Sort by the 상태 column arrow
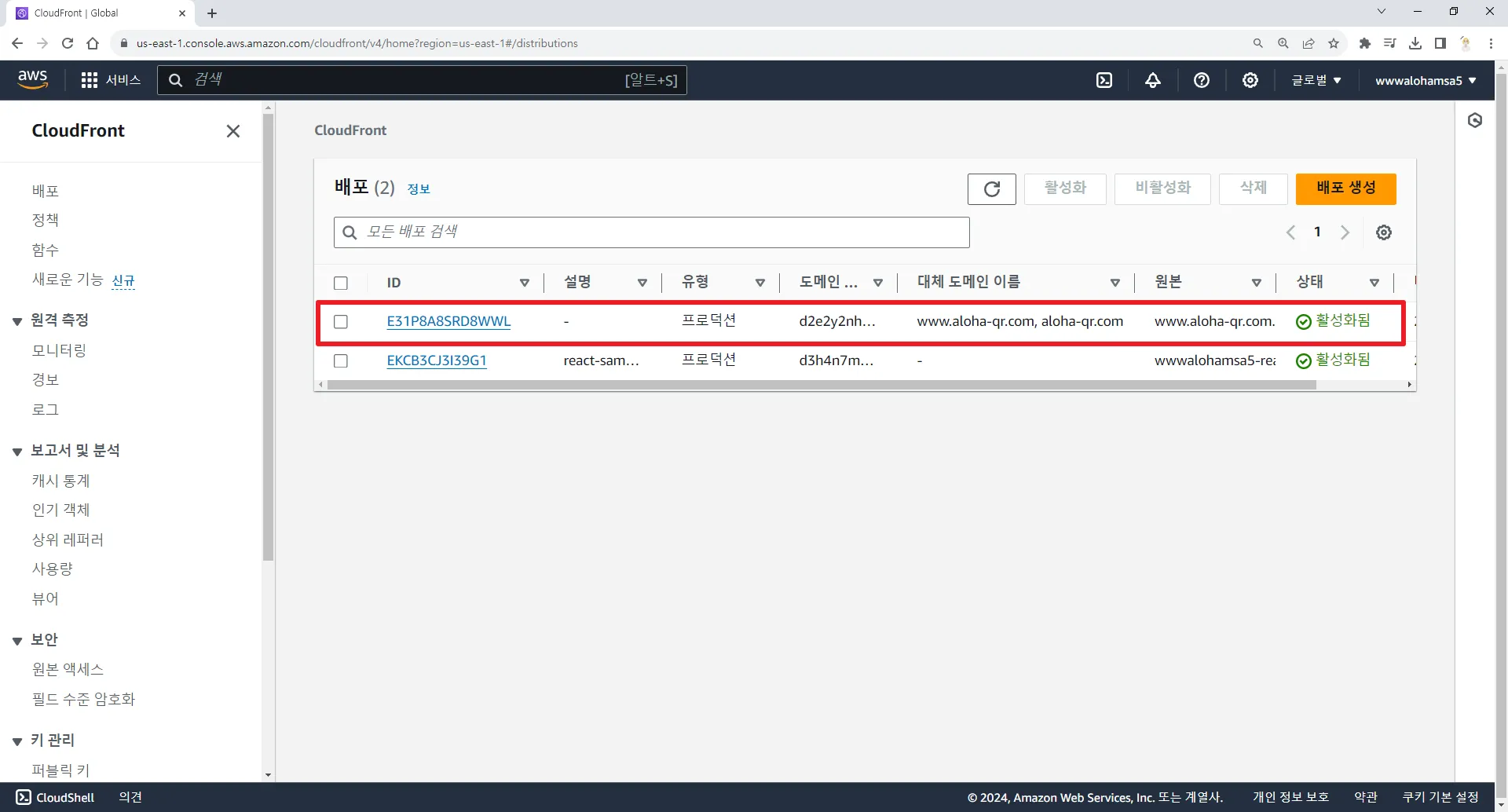Image resolution: width=1508 pixels, height=812 pixels. [1374, 283]
